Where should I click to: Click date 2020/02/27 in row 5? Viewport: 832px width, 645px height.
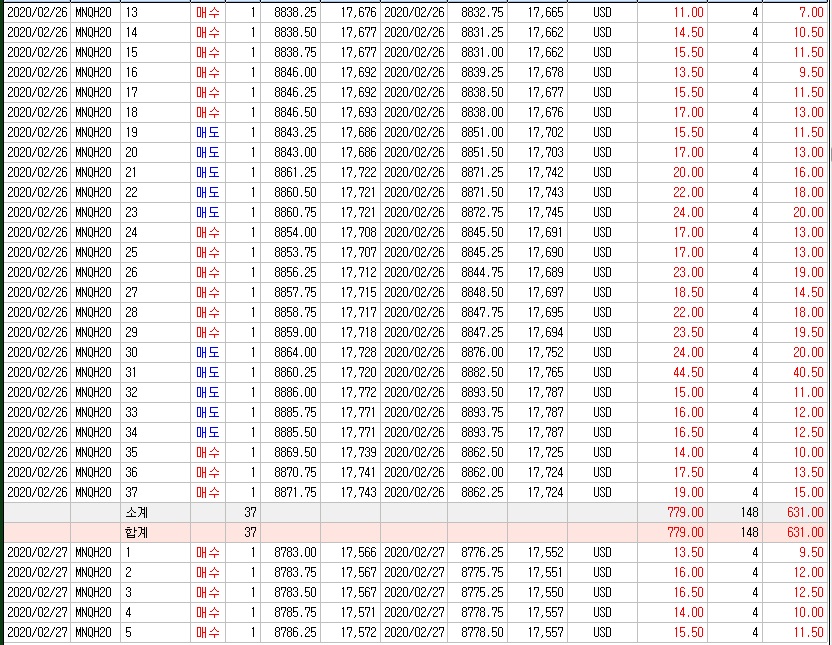[37, 632]
